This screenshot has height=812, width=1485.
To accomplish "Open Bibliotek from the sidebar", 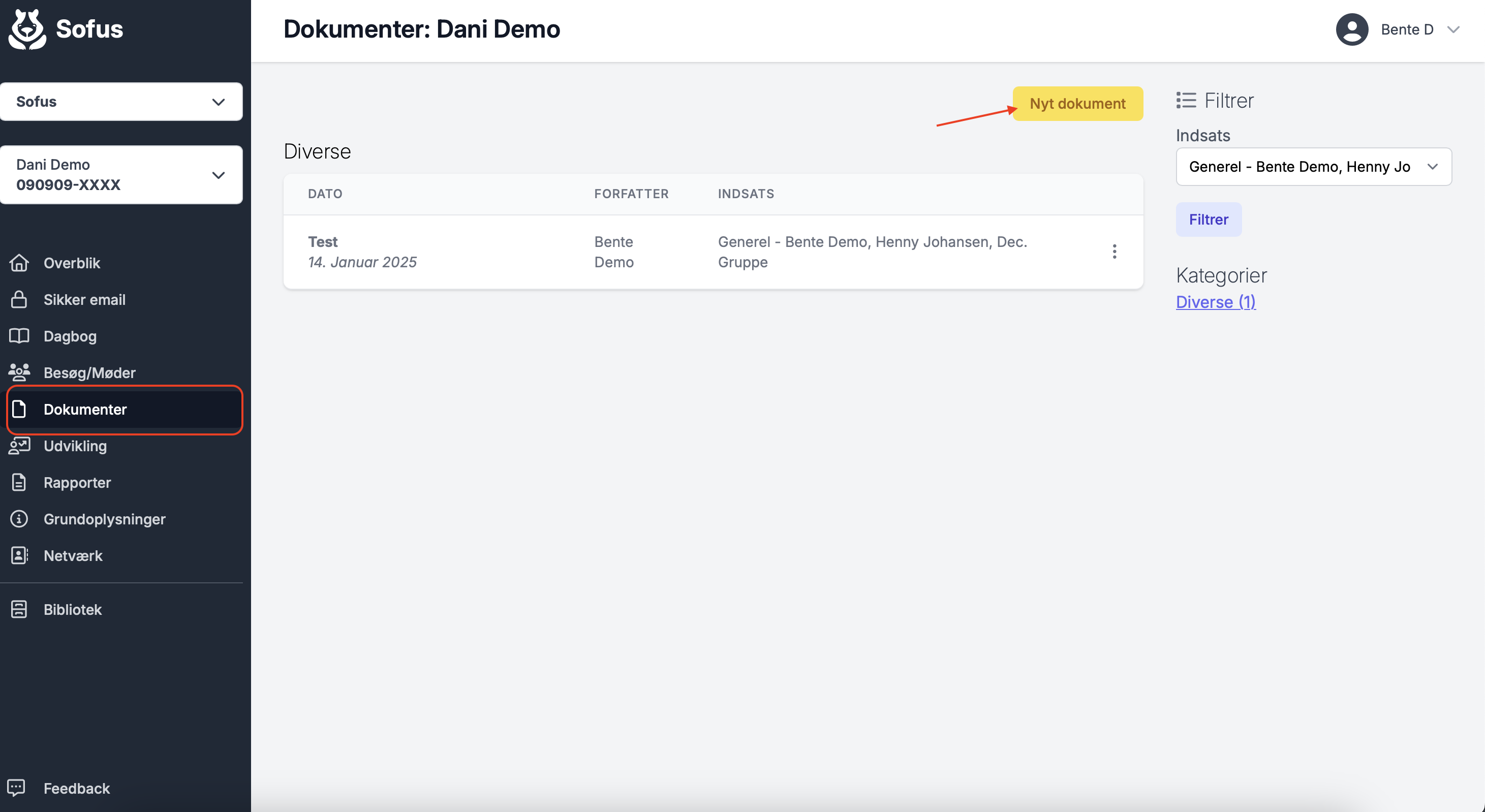I will pyautogui.click(x=73, y=609).
